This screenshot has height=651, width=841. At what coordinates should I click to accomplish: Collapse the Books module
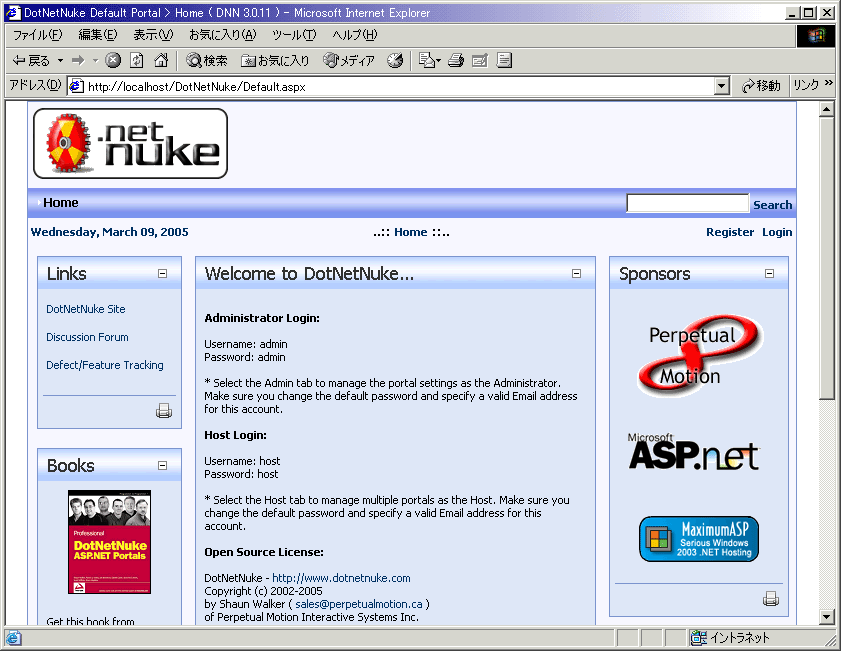point(163,465)
